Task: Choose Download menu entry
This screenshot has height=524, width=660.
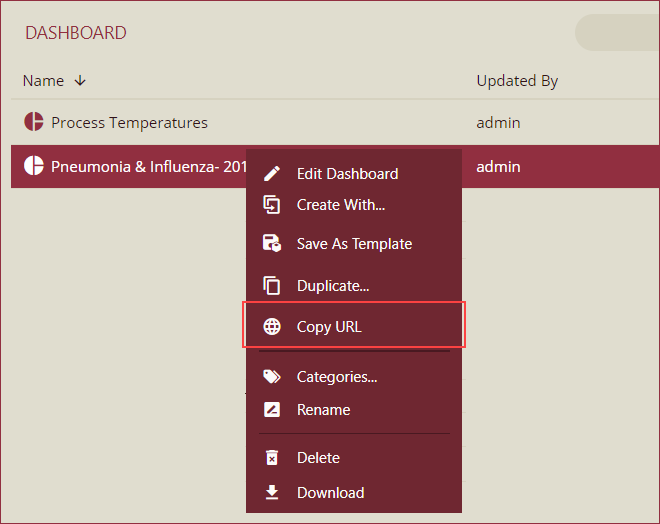Action: [x=354, y=492]
